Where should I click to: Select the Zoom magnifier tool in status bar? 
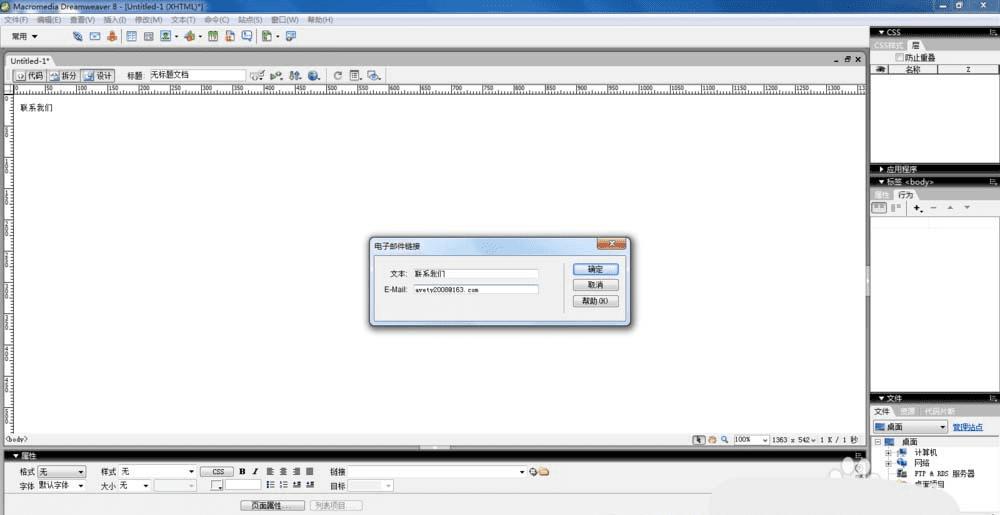point(724,440)
